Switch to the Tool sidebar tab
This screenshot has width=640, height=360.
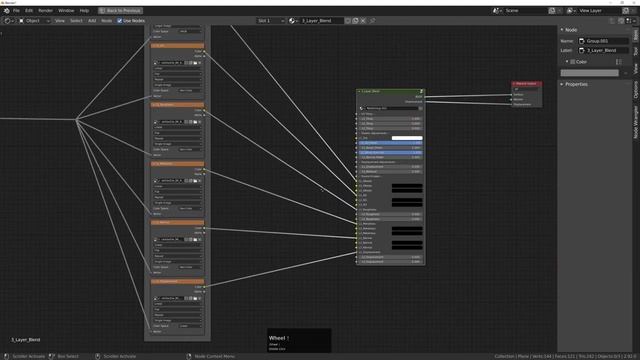coord(636,51)
